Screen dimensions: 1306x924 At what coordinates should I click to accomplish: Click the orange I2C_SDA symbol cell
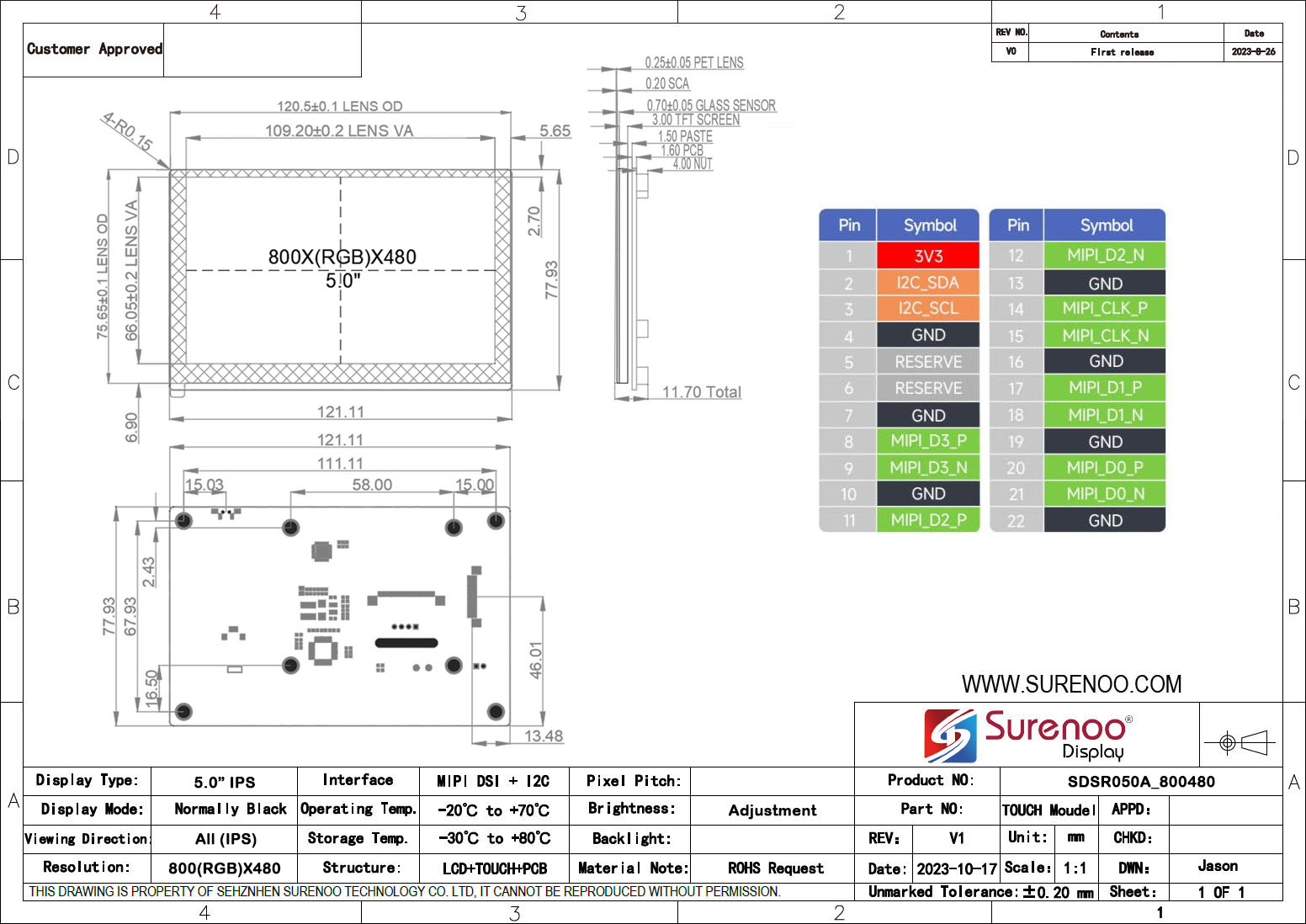click(928, 283)
